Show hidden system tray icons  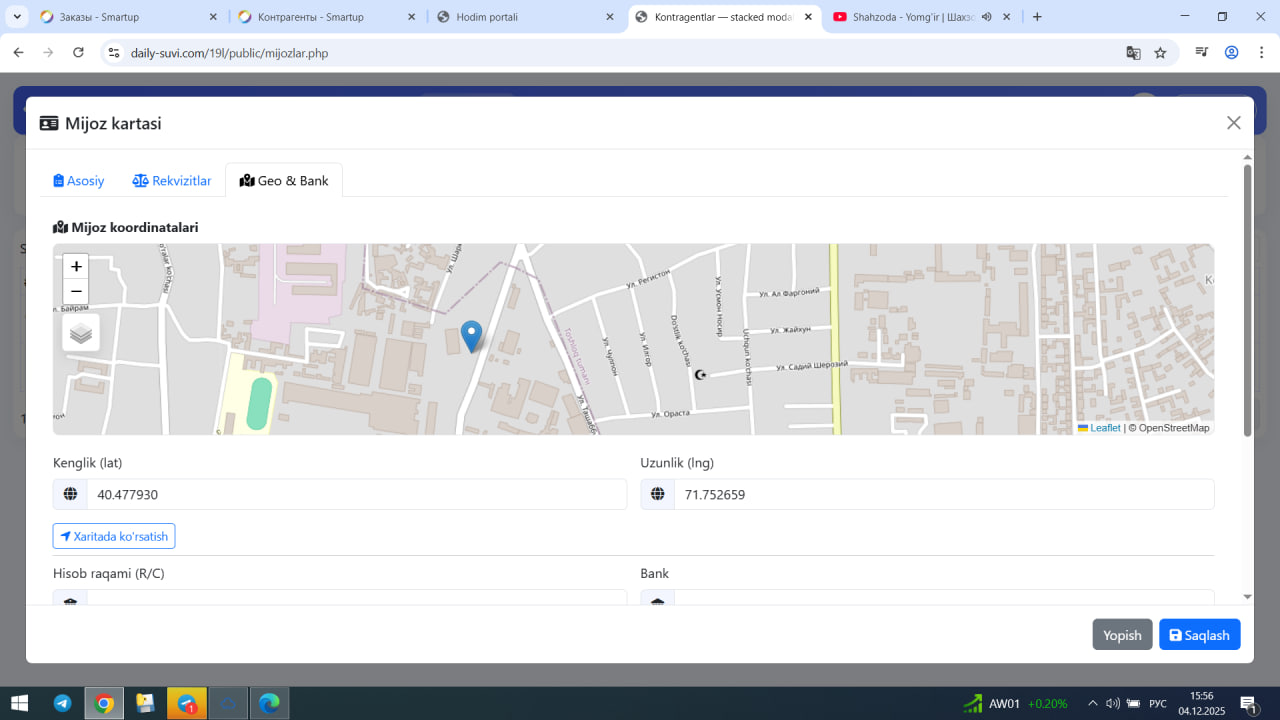click(x=1092, y=703)
